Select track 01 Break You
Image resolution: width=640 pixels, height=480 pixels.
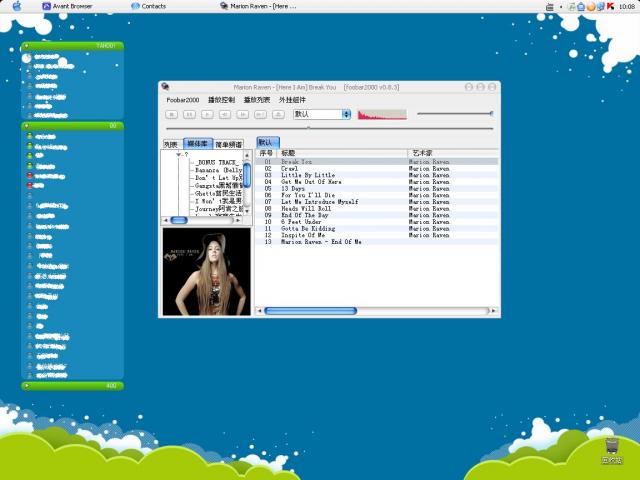pyautogui.click(x=377, y=162)
